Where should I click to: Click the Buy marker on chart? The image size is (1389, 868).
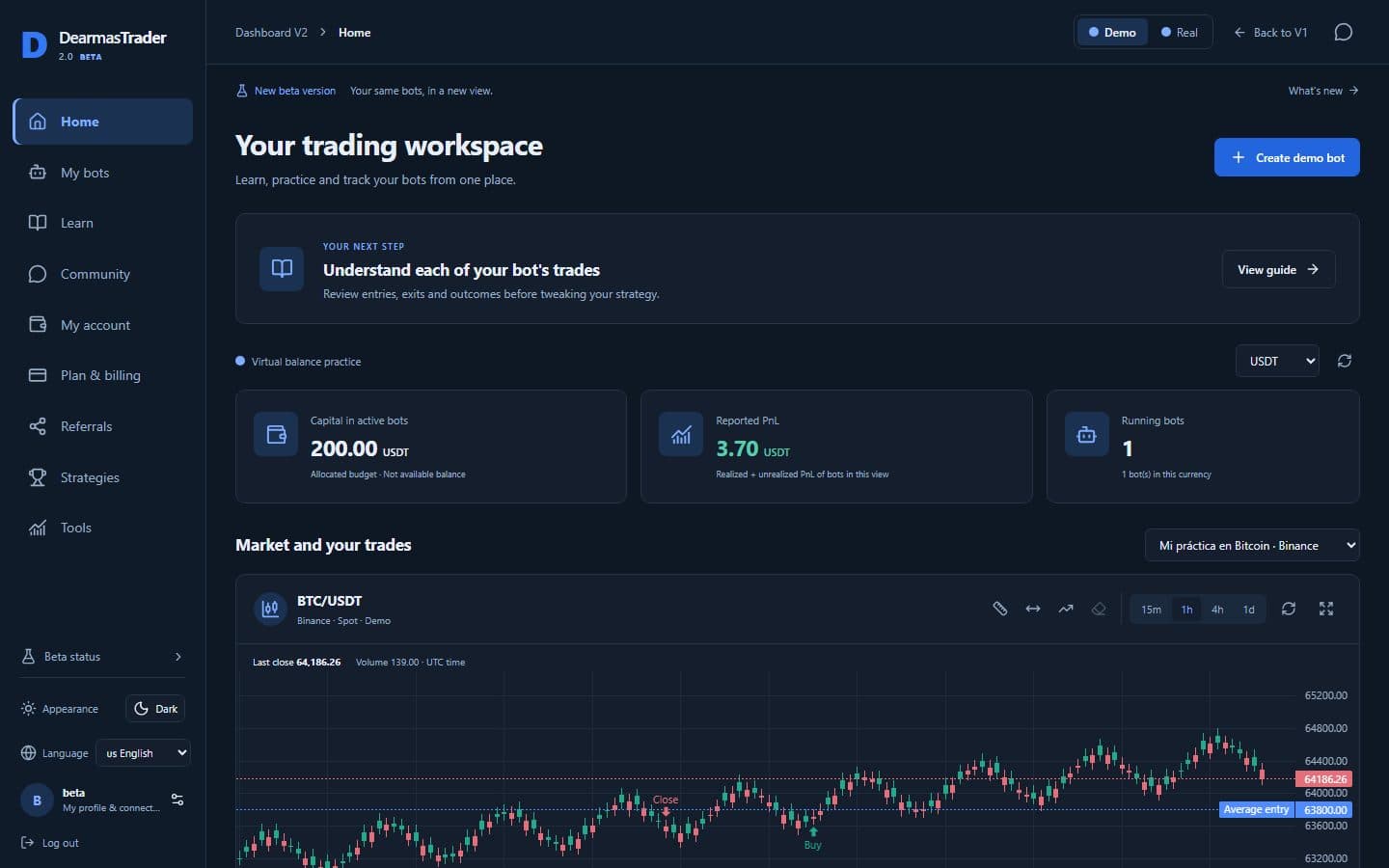813,839
